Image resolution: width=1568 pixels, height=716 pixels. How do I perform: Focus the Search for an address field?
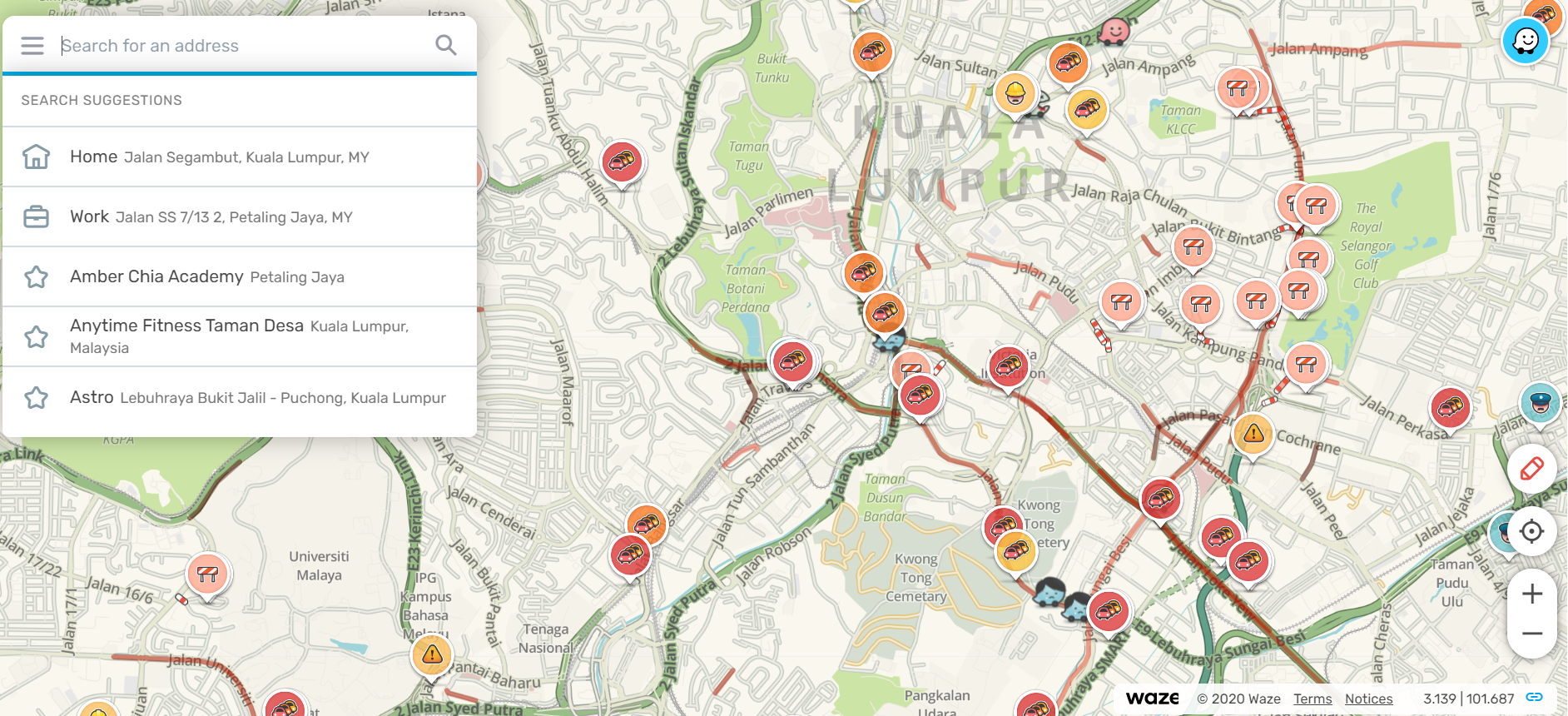(x=241, y=46)
